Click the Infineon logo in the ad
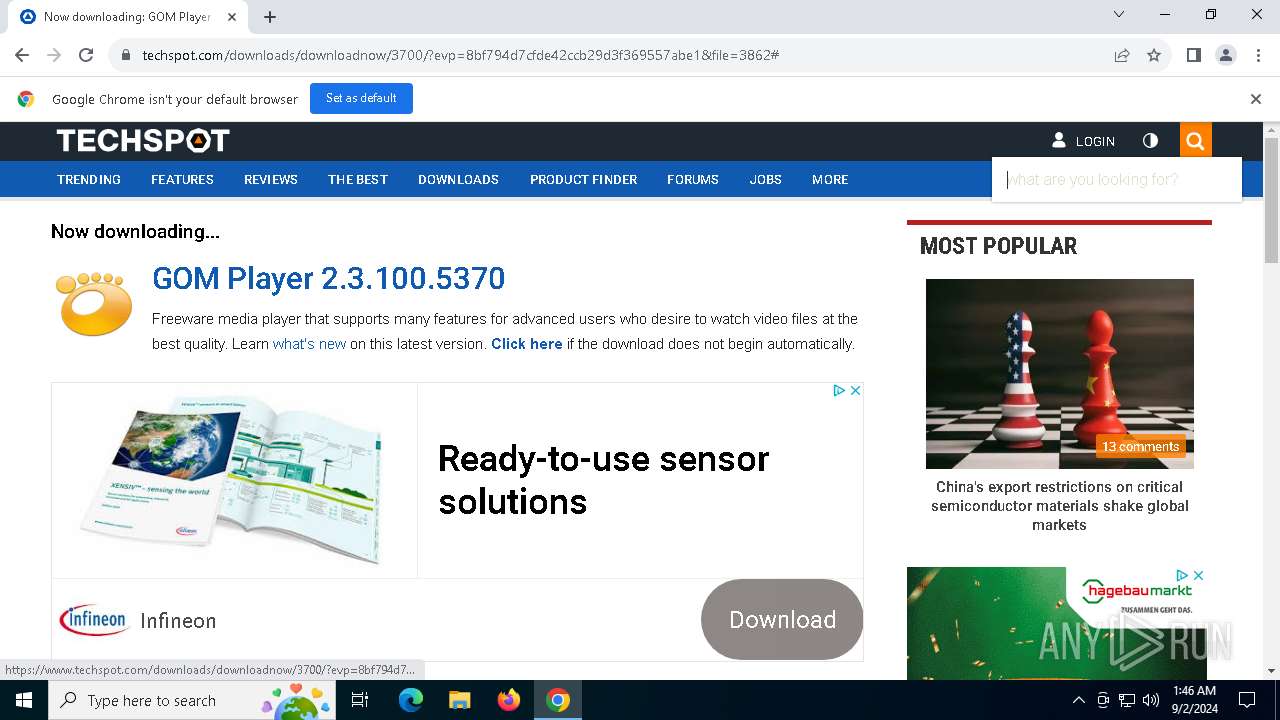 [94, 620]
